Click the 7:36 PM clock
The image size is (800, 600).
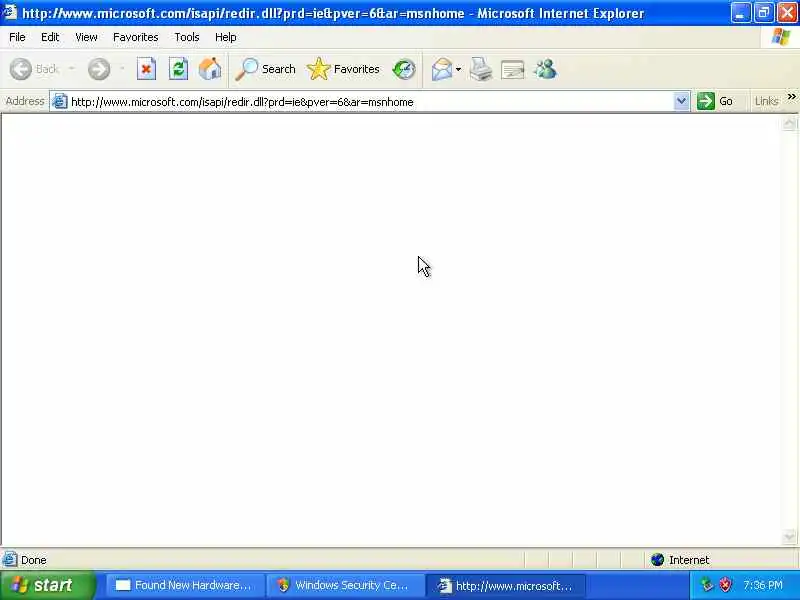(x=762, y=585)
